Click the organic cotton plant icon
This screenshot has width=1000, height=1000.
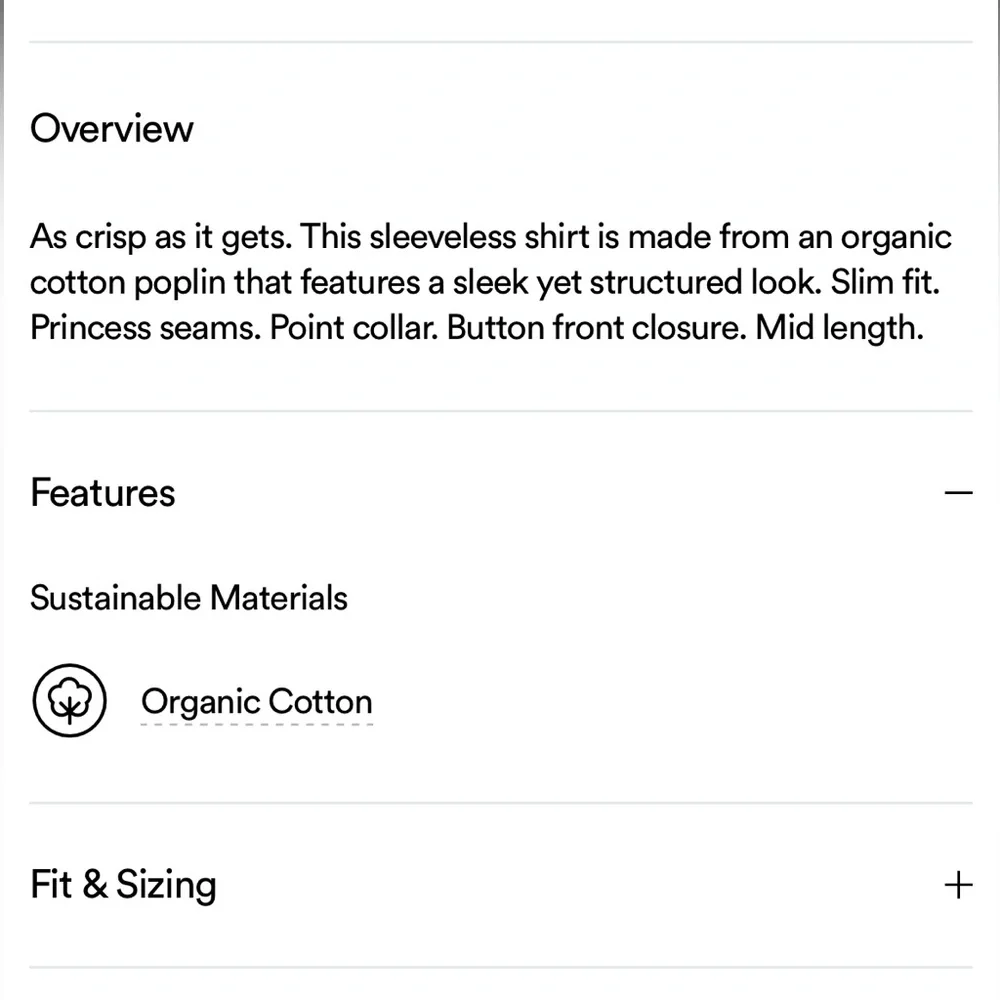69,701
